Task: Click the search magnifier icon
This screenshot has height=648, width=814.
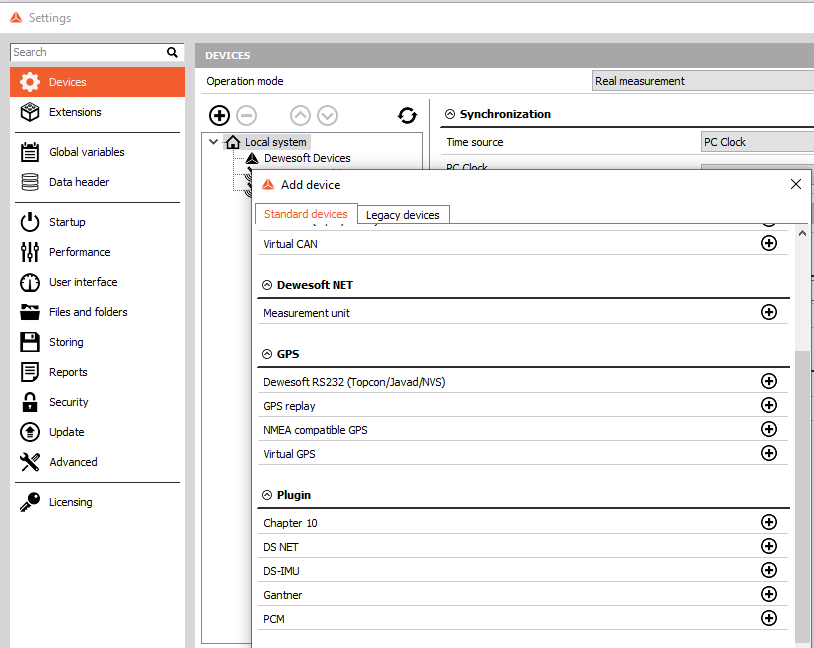Action: tap(172, 52)
